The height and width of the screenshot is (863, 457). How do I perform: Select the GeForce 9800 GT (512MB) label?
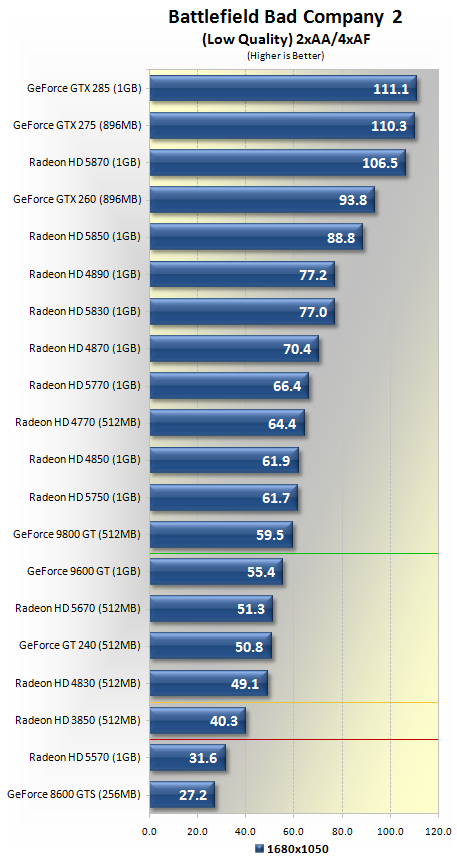pyautogui.click(x=77, y=534)
